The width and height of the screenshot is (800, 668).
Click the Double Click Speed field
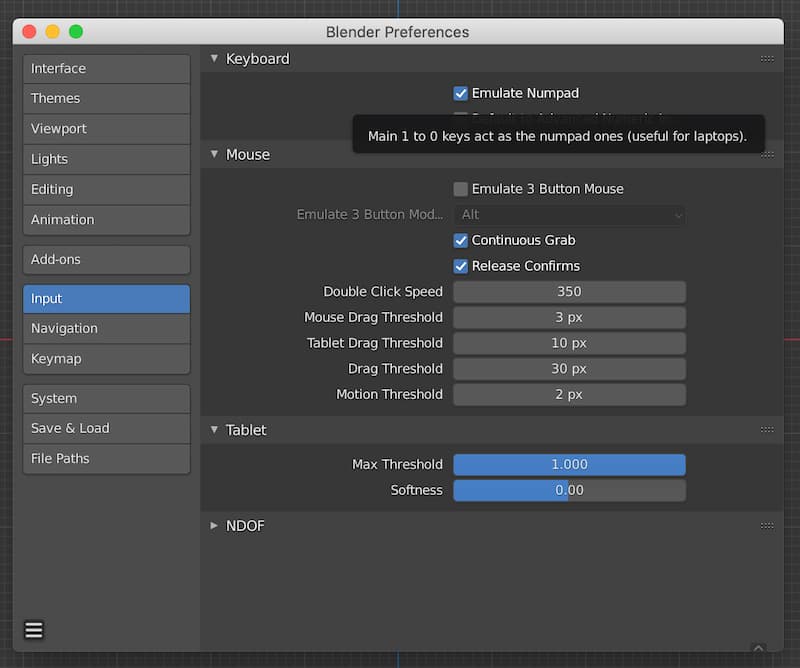[x=569, y=292]
